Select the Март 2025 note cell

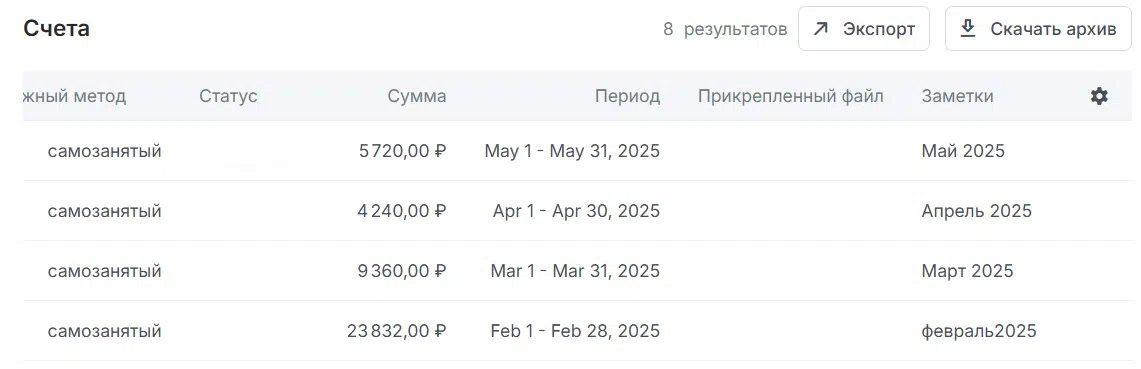(x=967, y=271)
